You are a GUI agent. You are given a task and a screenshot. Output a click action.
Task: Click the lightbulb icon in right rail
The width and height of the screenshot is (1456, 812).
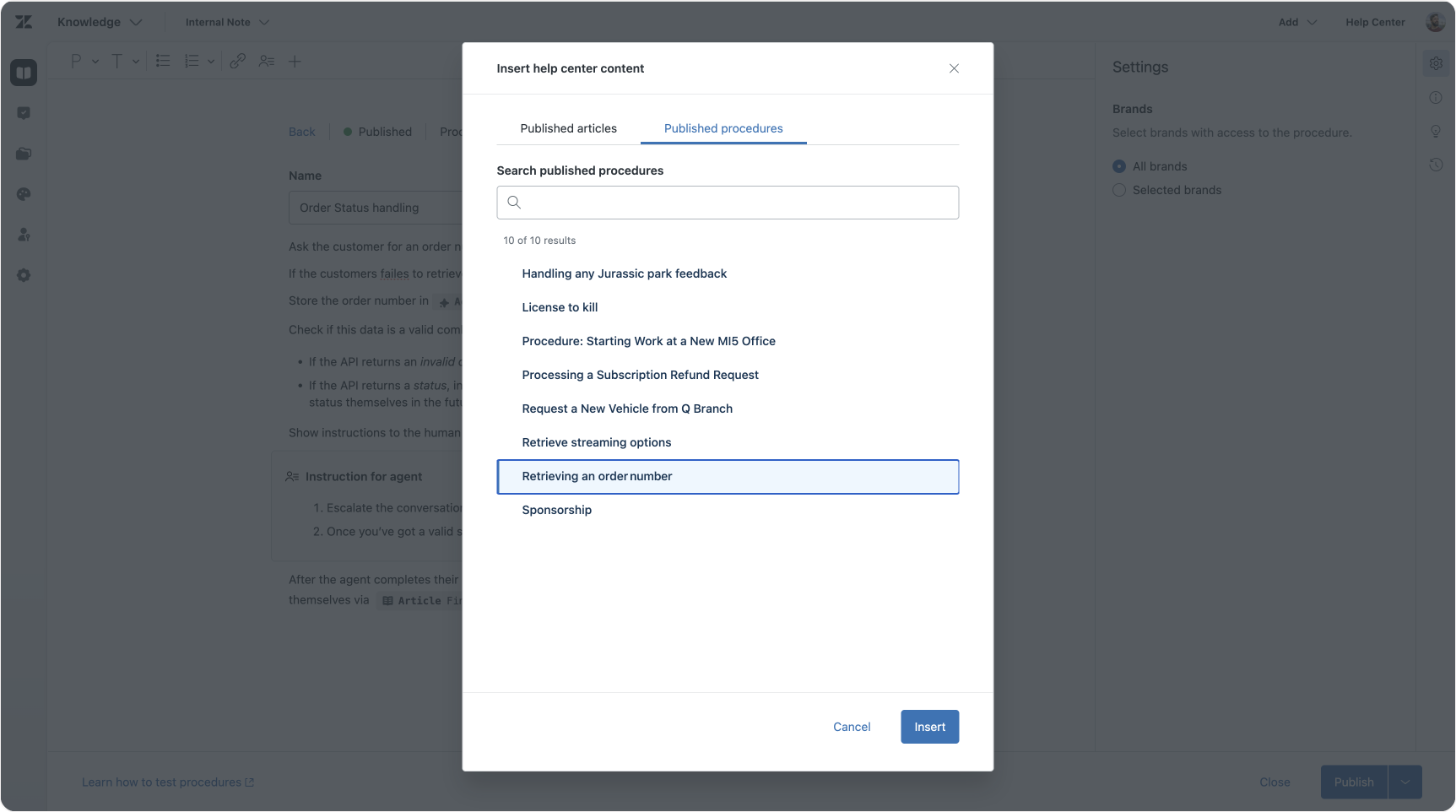coord(1436,131)
